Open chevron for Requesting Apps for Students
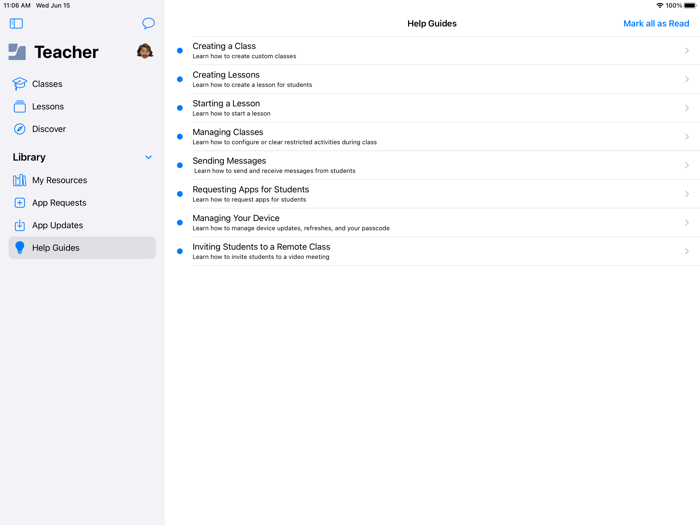This screenshot has width=700, height=525. pyautogui.click(x=687, y=194)
